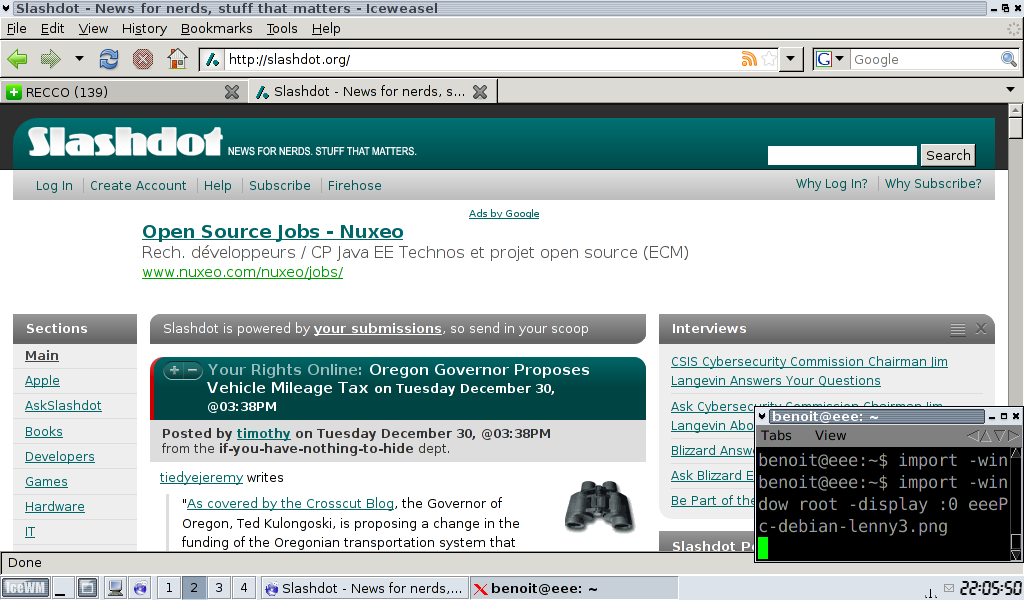The height and width of the screenshot is (600, 1024).
Task: Click the Reload page icon
Action: [x=109, y=59]
